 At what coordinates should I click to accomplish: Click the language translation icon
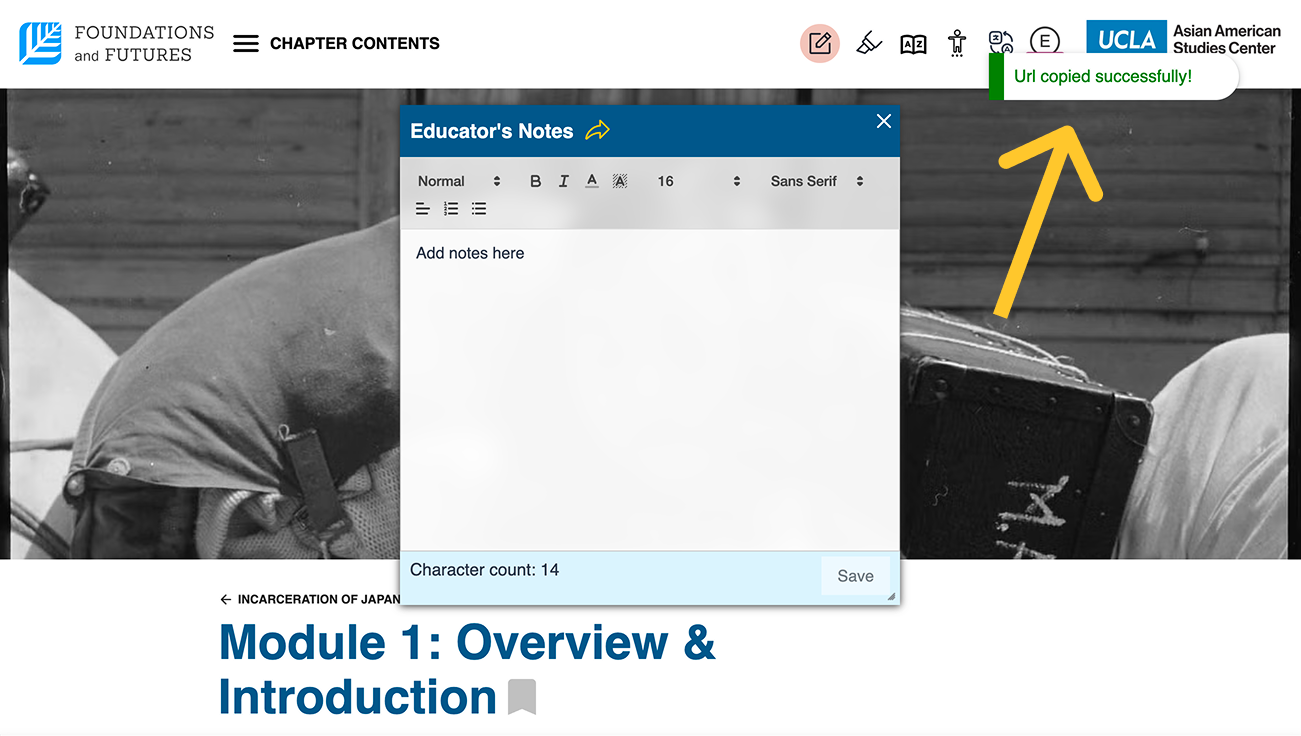(1000, 41)
